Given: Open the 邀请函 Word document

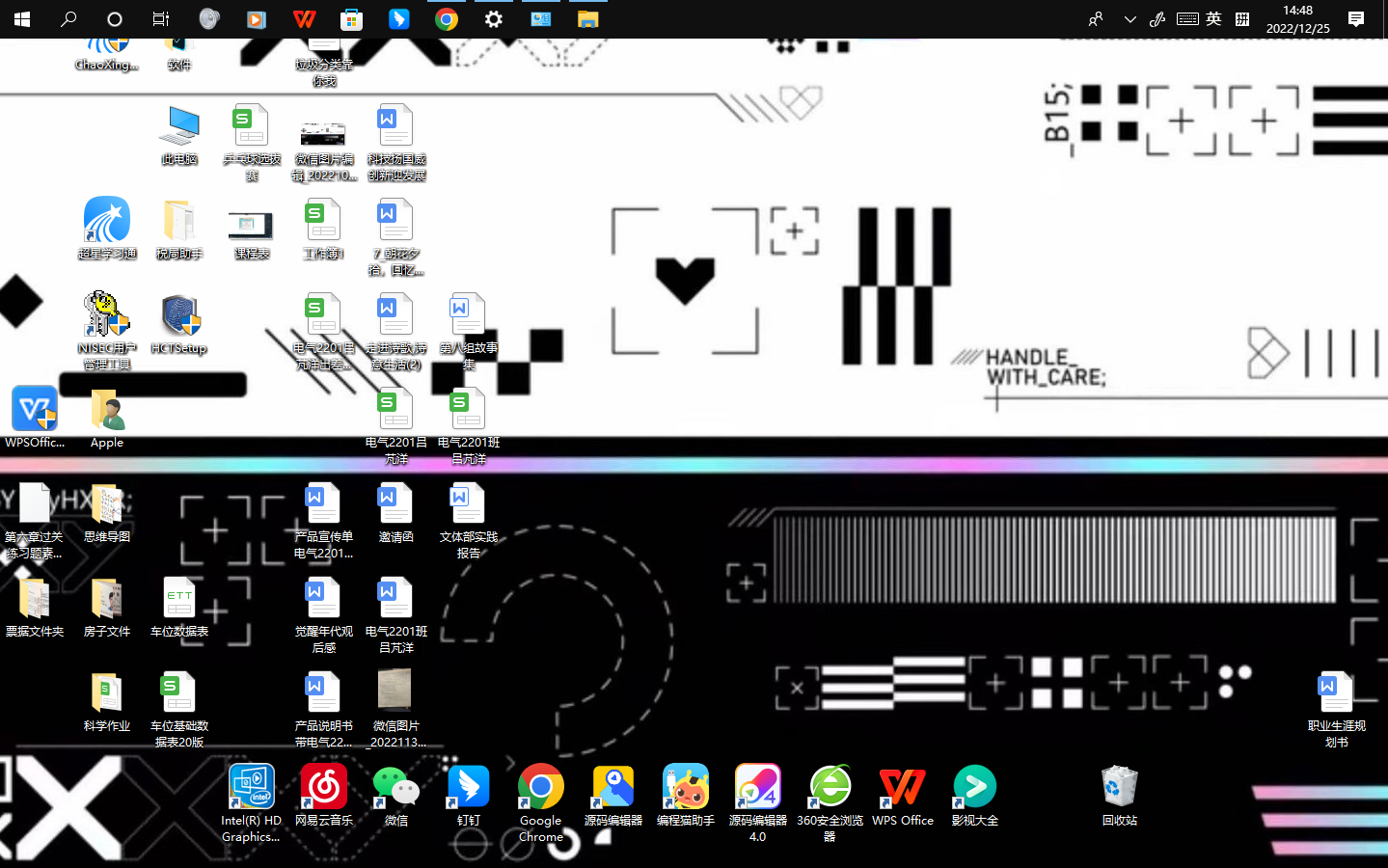Looking at the screenshot, I should click(396, 513).
